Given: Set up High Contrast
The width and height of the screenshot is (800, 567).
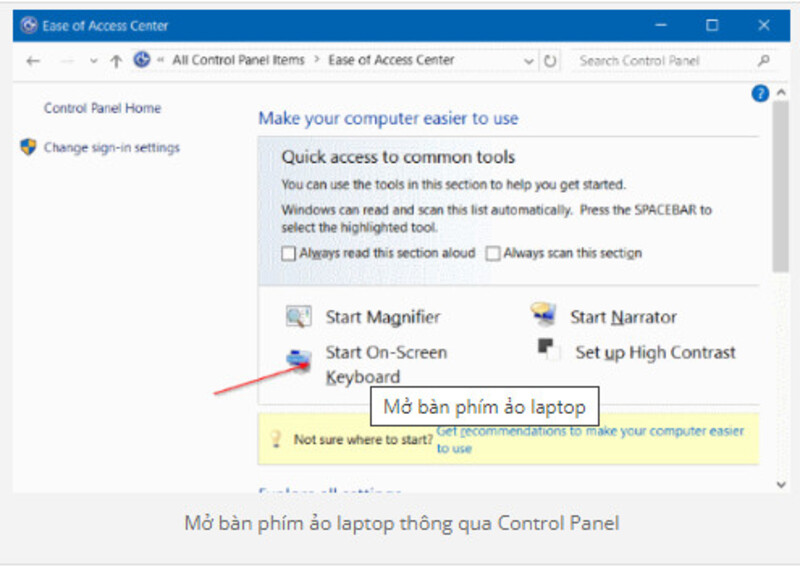Looking at the screenshot, I should pyautogui.click(x=656, y=353).
